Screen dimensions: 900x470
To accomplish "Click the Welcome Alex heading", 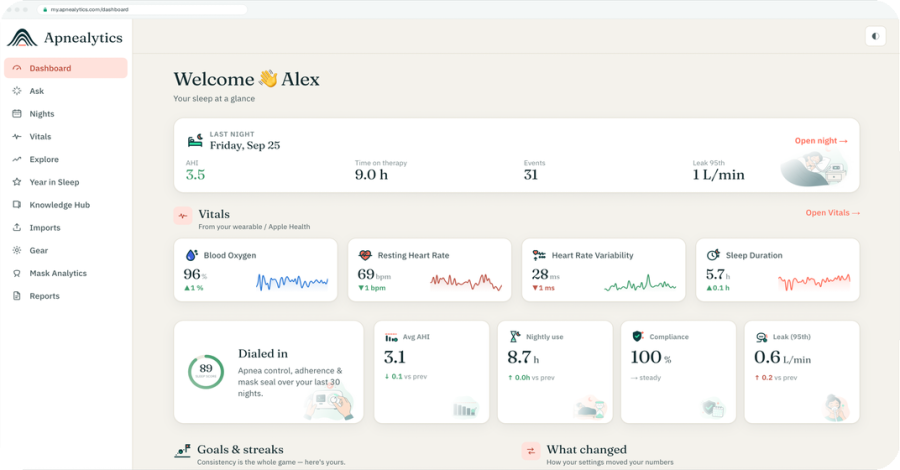I will (x=246, y=79).
